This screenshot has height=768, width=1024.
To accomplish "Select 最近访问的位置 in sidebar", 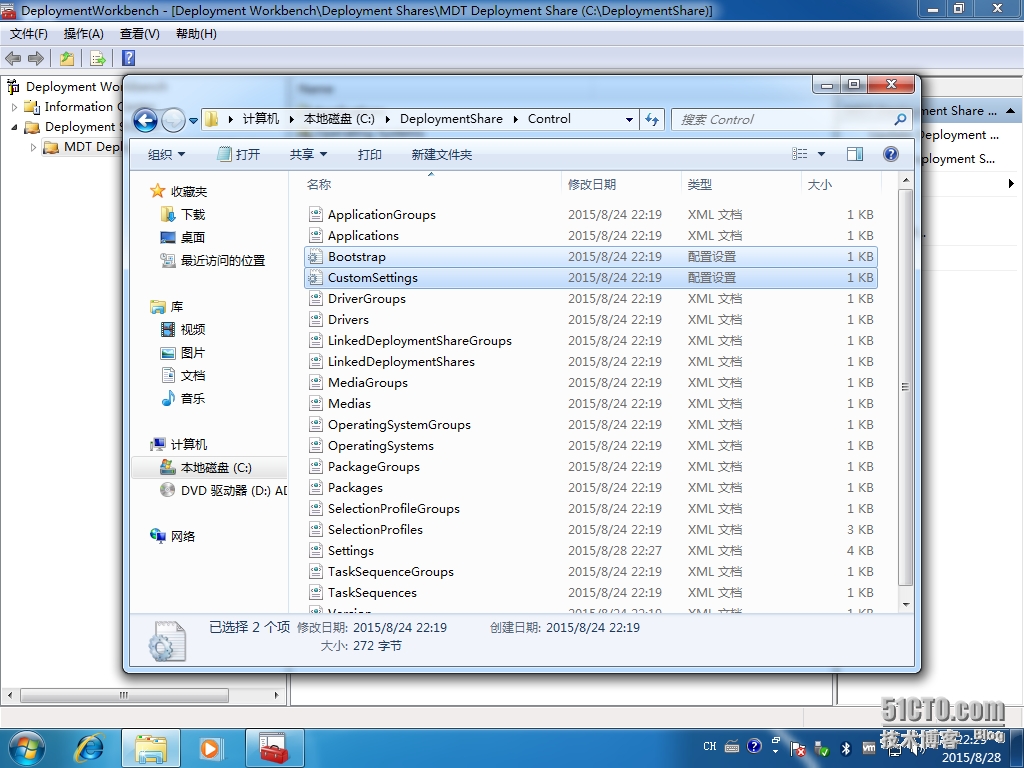I will click(213, 261).
